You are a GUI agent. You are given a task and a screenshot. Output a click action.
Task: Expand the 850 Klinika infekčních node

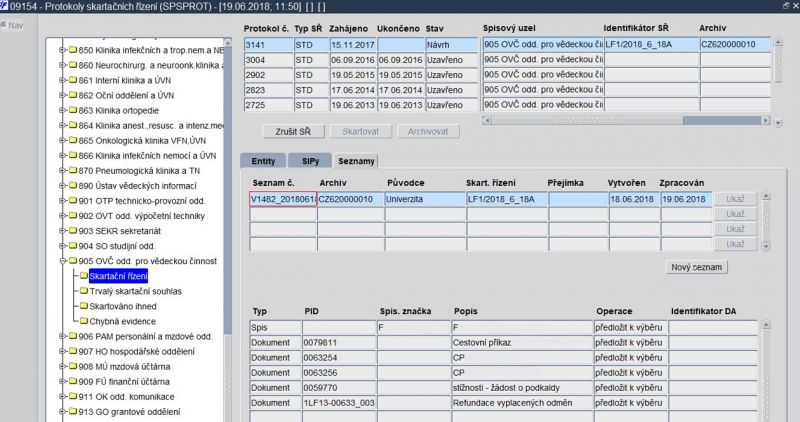[61, 50]
